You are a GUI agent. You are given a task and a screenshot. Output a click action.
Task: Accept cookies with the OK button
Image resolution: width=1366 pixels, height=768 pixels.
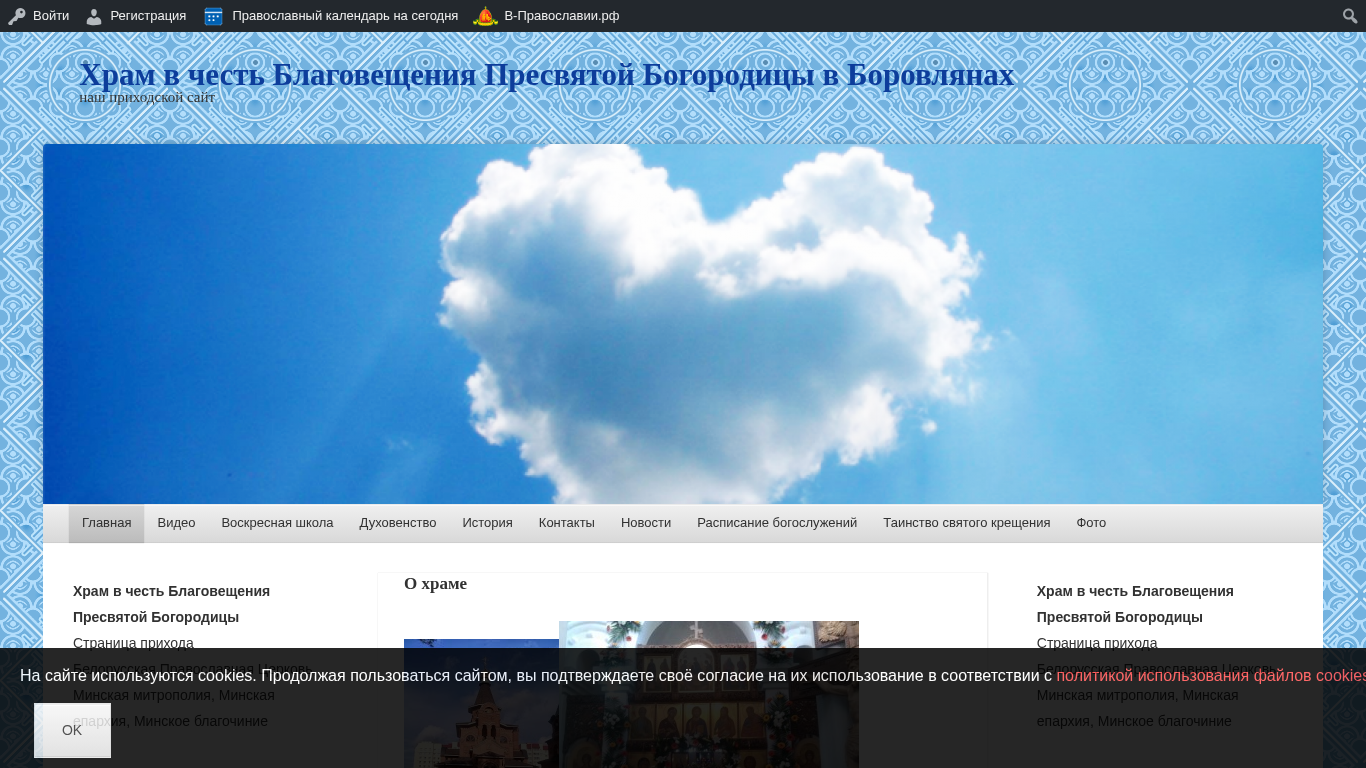click(x=72, y=730)
